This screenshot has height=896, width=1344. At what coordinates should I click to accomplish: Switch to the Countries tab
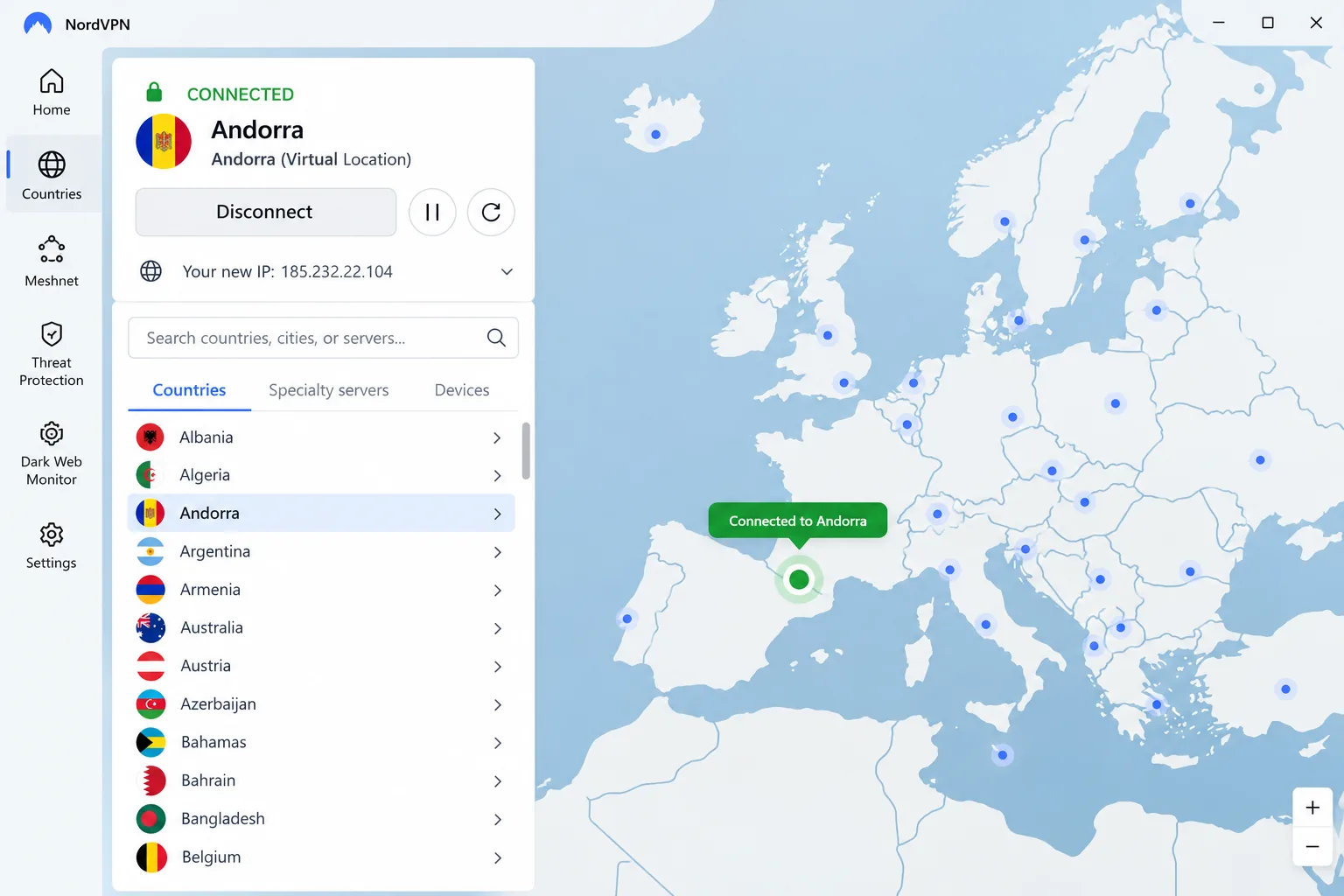pyautogui.click(x=189, y=390)
